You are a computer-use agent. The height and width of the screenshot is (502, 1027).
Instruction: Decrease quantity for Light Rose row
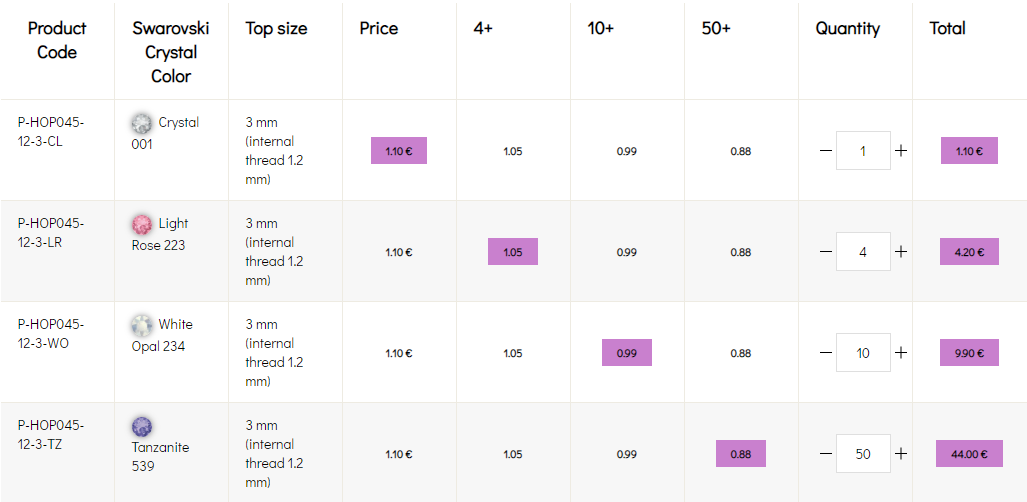pyautogui.click(x=825, y=252)
